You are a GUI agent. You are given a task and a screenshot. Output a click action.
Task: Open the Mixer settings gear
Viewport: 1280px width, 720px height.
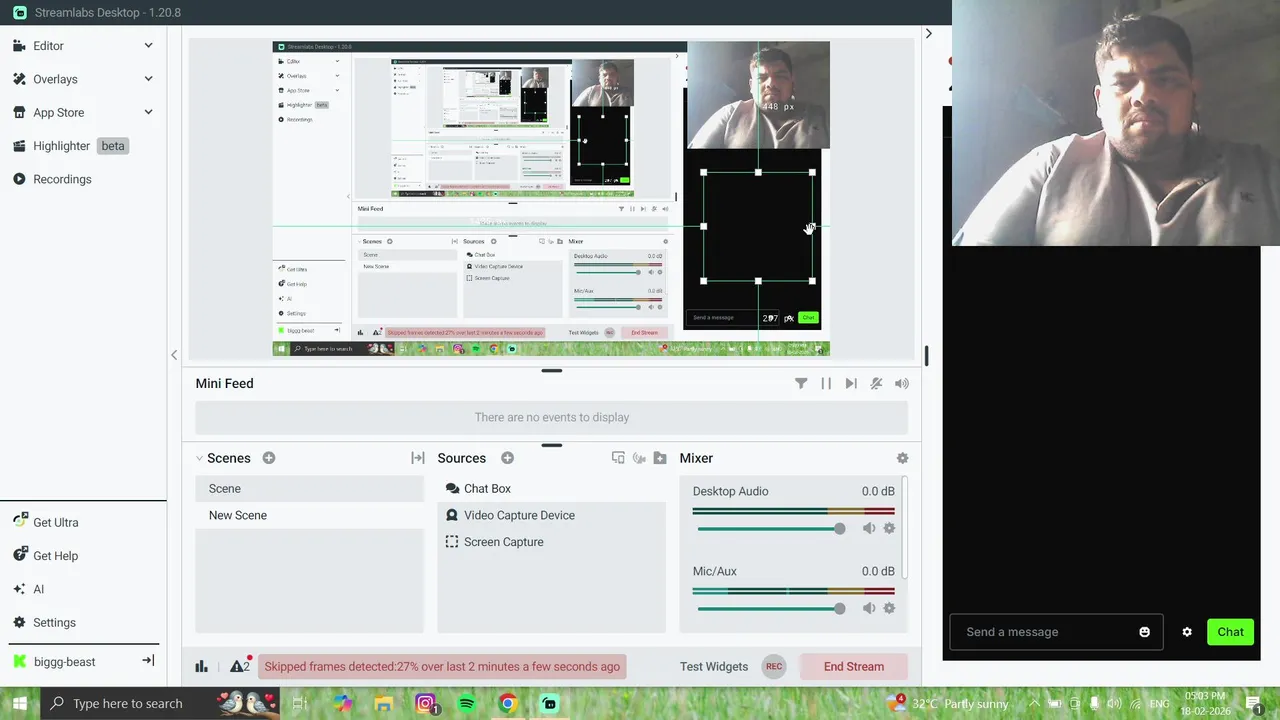(x=902, y=458)
